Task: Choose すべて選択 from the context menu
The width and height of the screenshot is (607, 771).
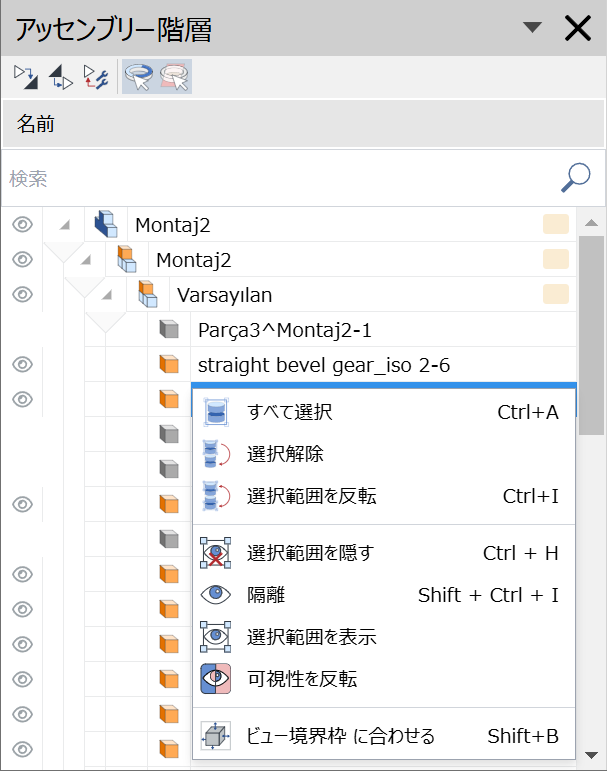Action: (290, 412)
